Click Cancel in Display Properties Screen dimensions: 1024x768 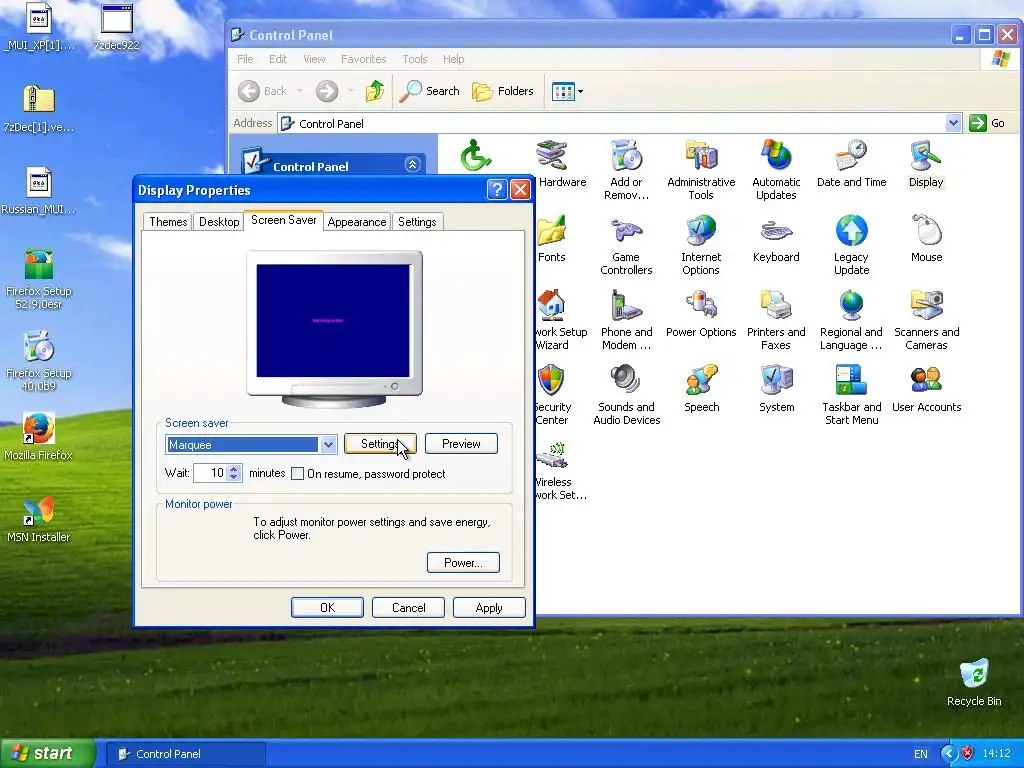click(408, 607)
